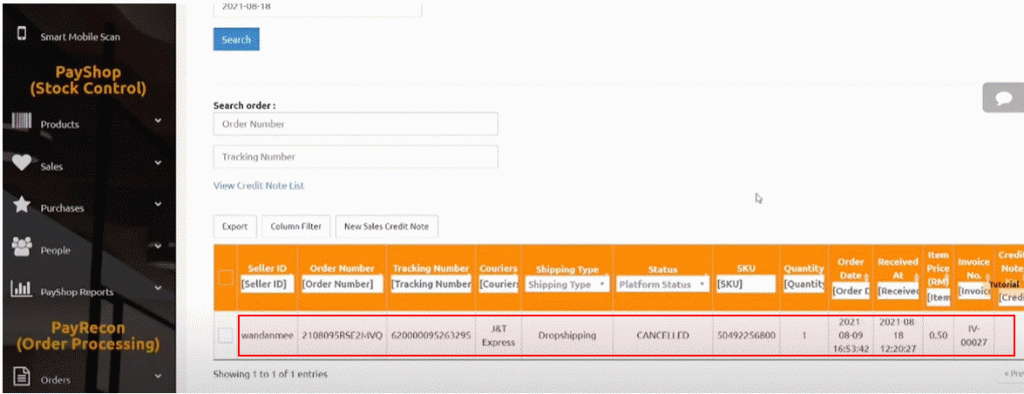The image size is (1024, 394).
Task: Click the Received At column filter box
Action: pos(898,291)
